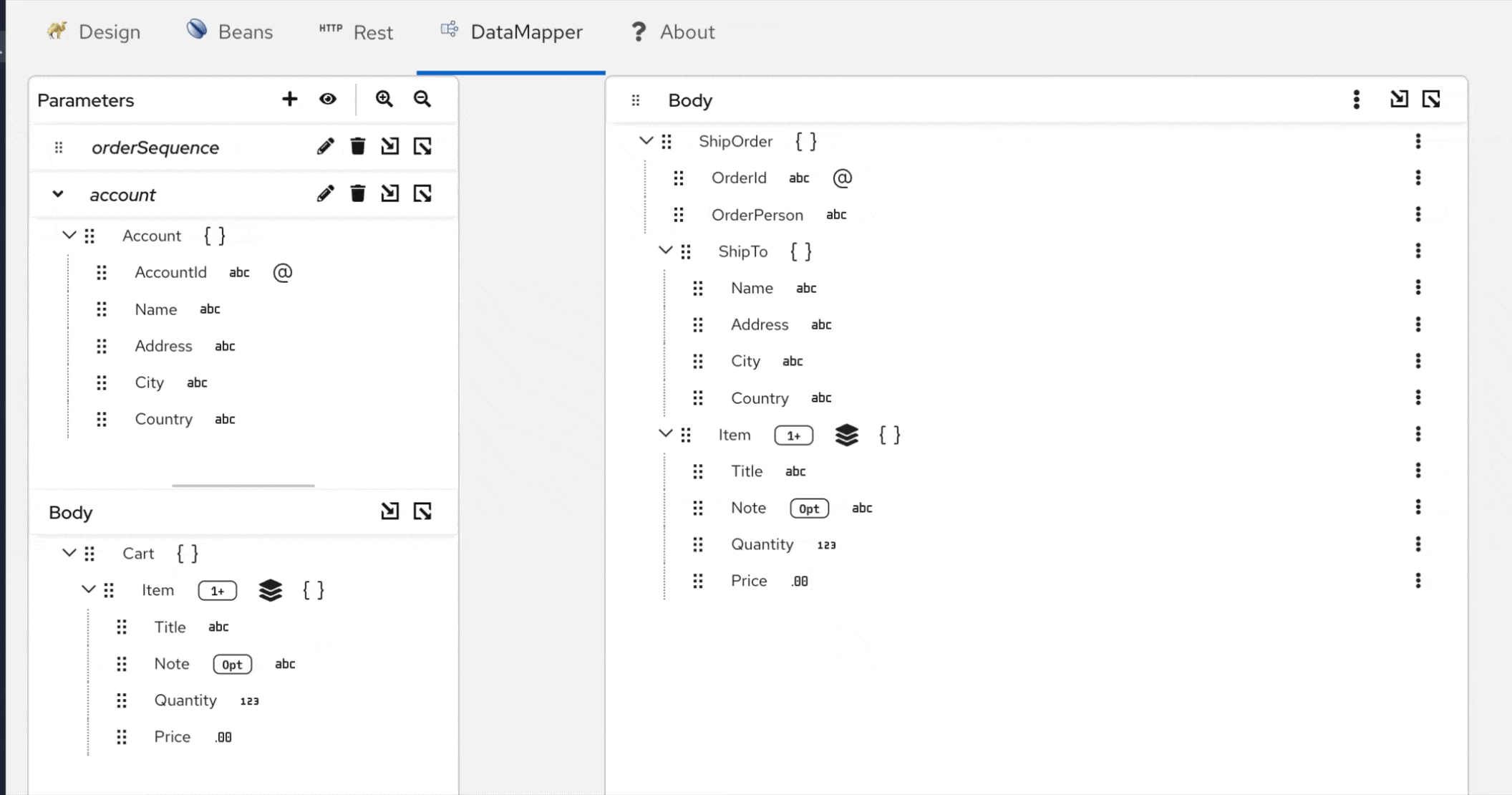
Task: Select the DataMapper tab
Action: click(x=511, y=32)
